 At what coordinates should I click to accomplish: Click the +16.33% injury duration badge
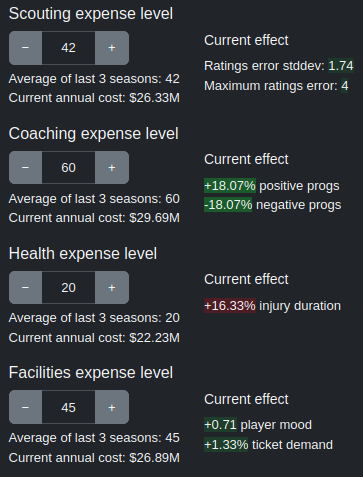[x=230, y=306]
